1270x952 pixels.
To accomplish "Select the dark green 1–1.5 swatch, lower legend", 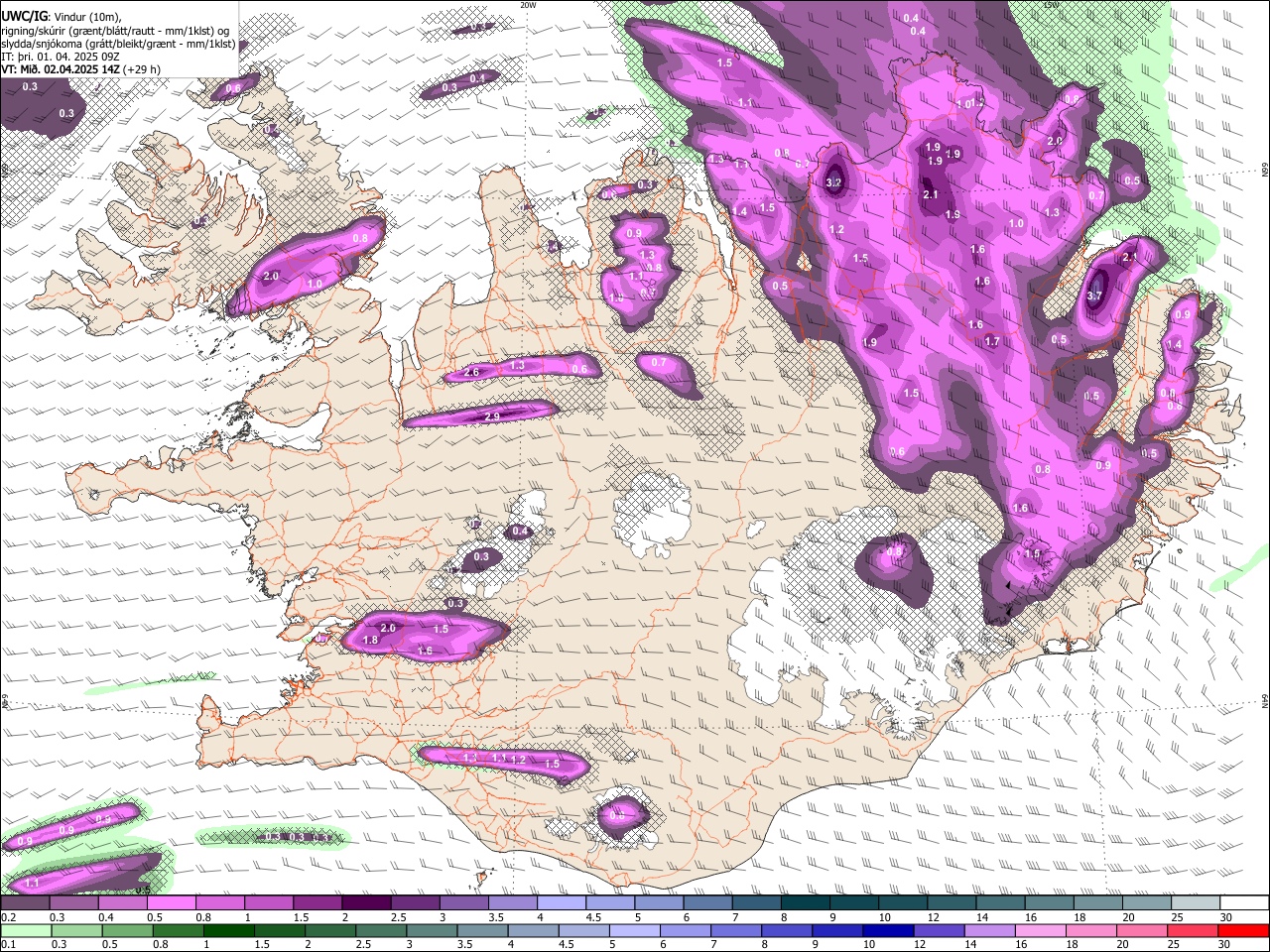I will (230, 930).
